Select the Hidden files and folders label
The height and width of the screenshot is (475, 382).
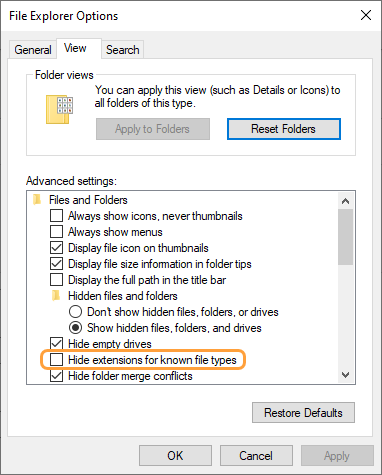(123, 296)
